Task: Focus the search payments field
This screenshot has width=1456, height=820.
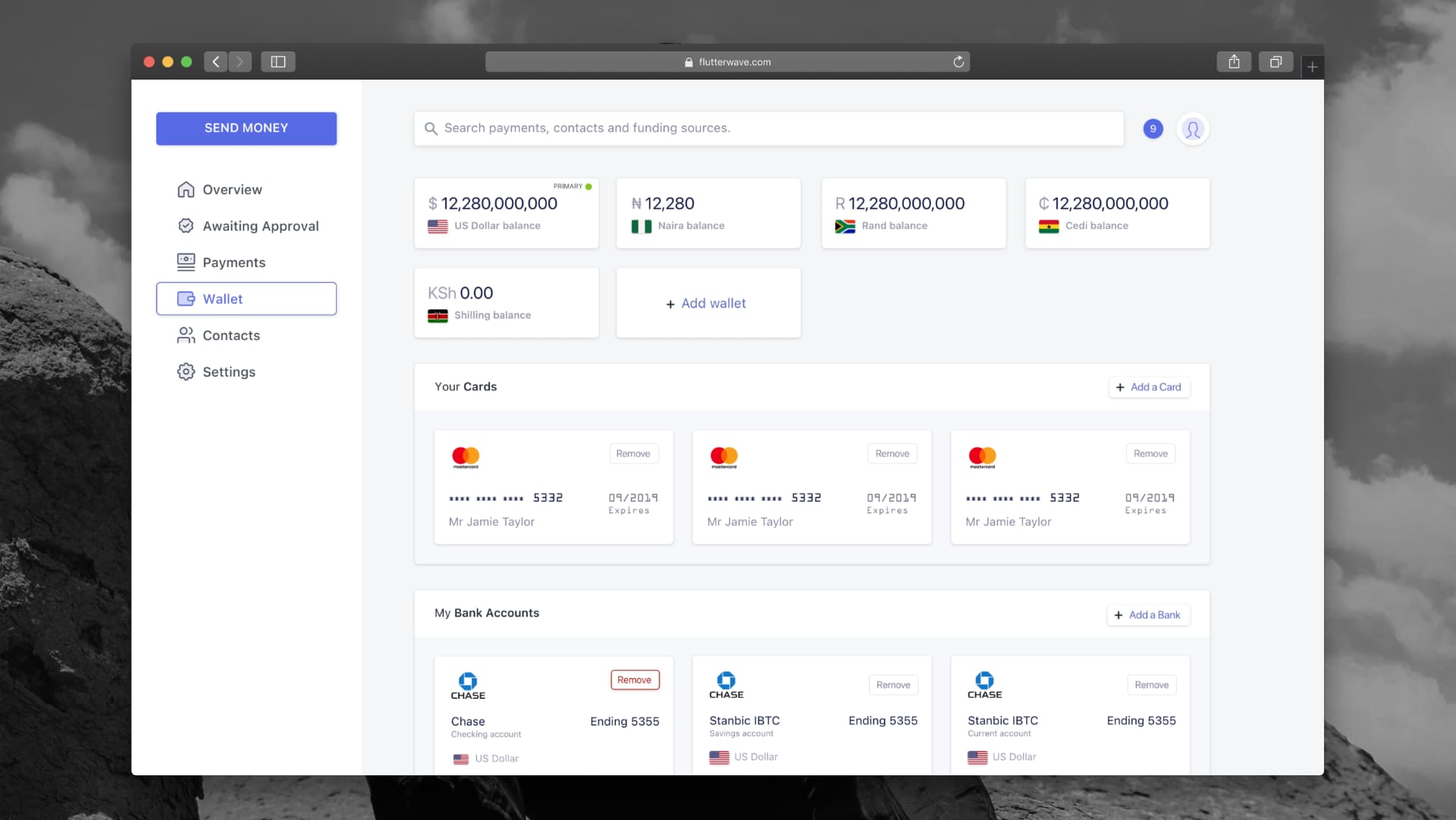Action: click(x=769, y=128)
